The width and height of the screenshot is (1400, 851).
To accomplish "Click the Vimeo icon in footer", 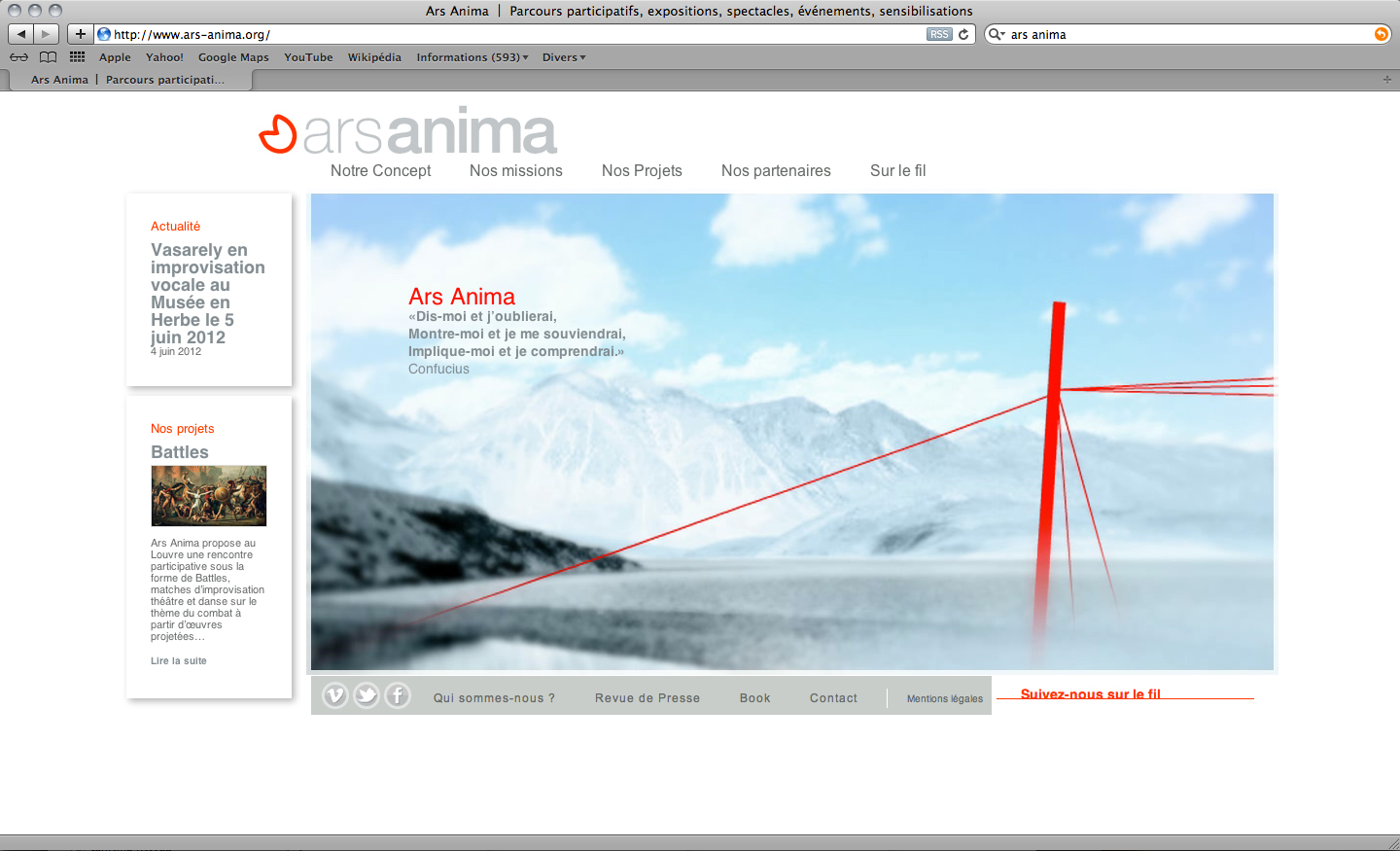I will tap(335, 695).
